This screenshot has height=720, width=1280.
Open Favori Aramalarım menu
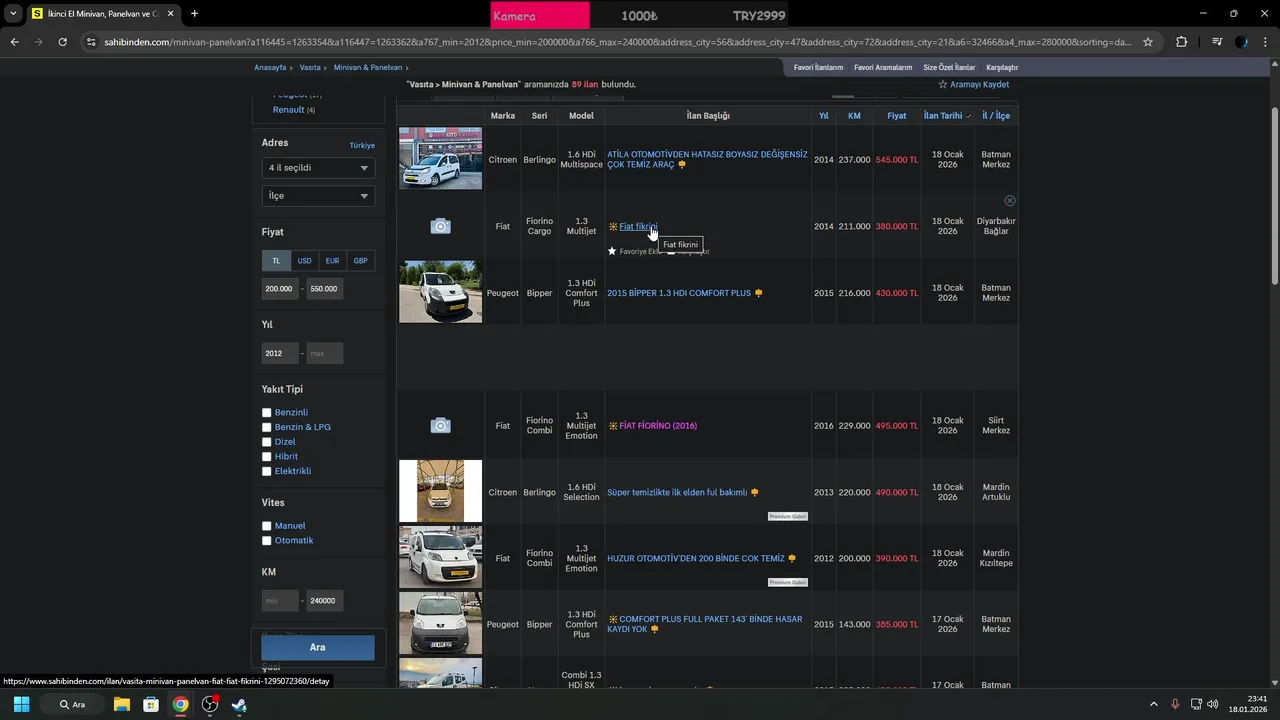point(883,67)
